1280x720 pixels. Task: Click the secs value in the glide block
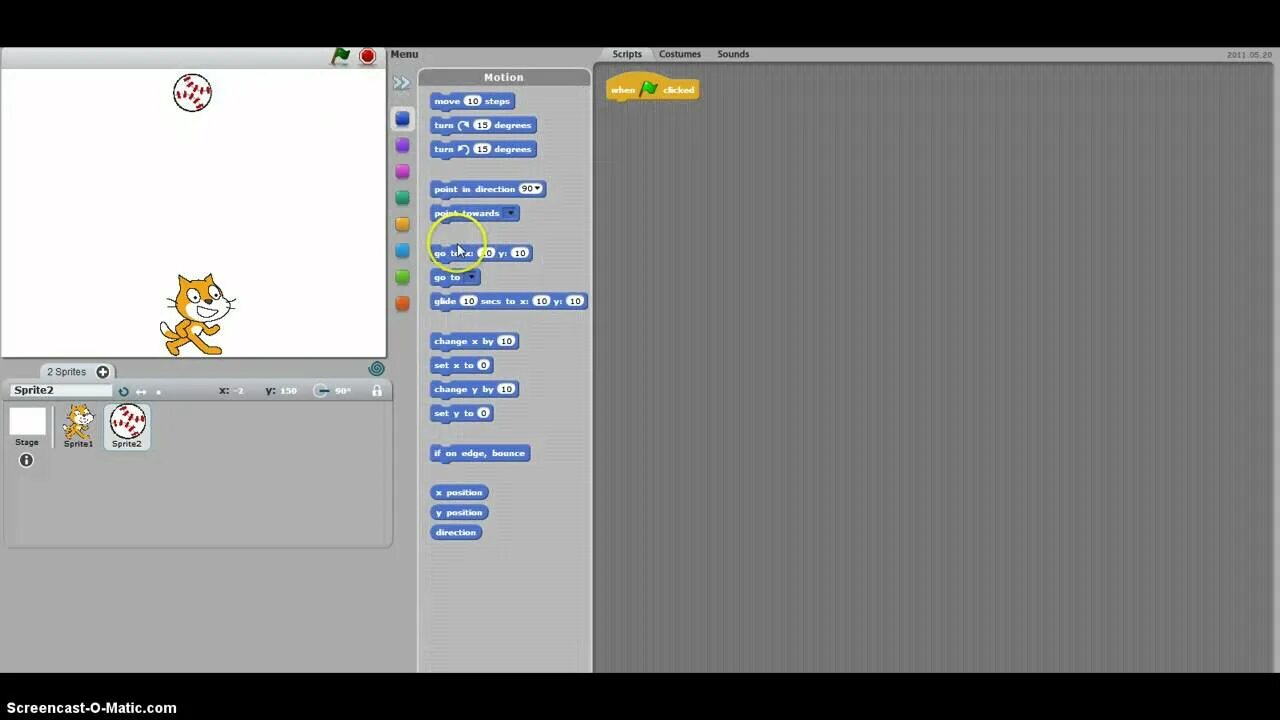pos(468,301)
